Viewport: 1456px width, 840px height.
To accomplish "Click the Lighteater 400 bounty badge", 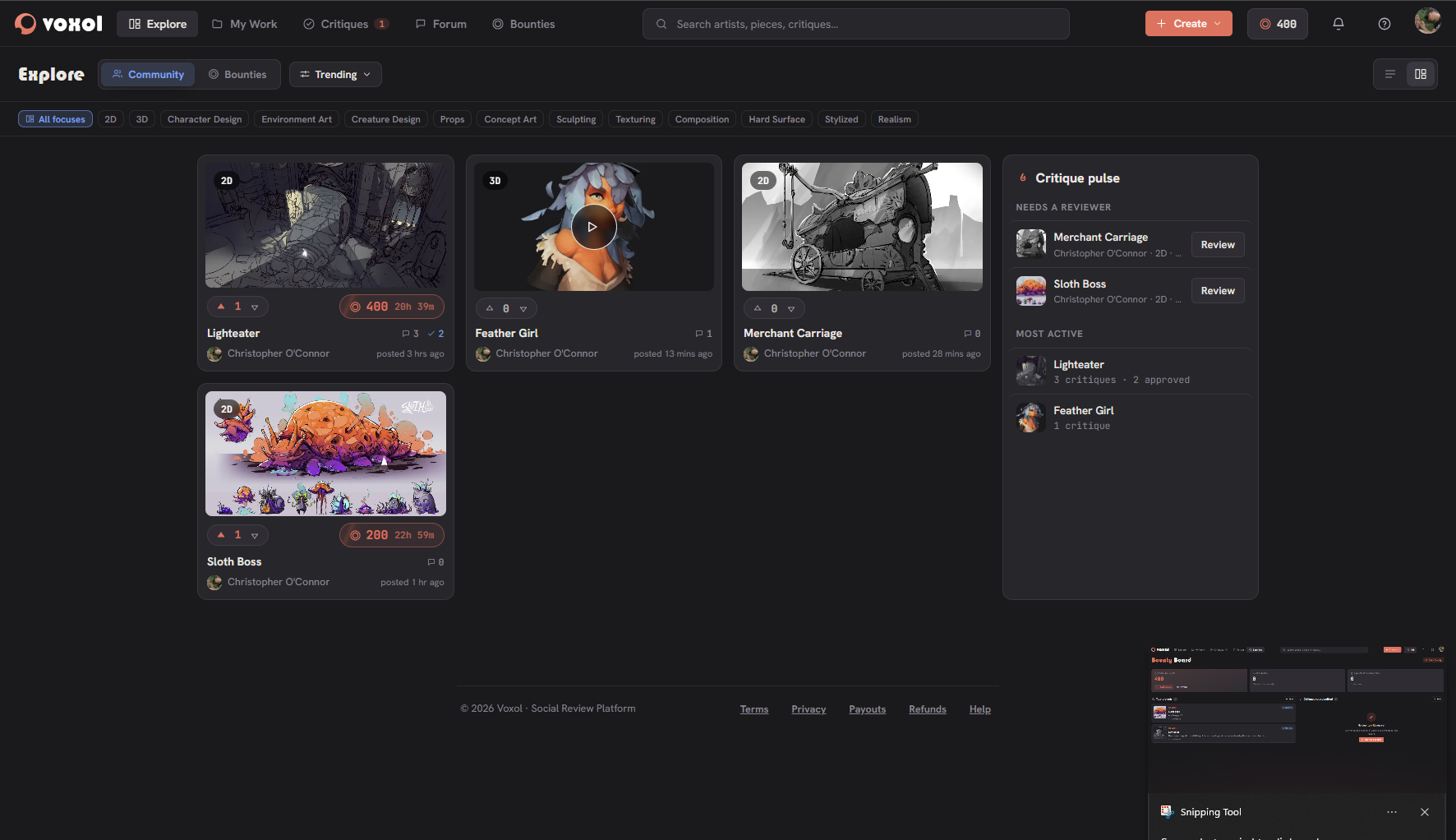I will 392,307.
